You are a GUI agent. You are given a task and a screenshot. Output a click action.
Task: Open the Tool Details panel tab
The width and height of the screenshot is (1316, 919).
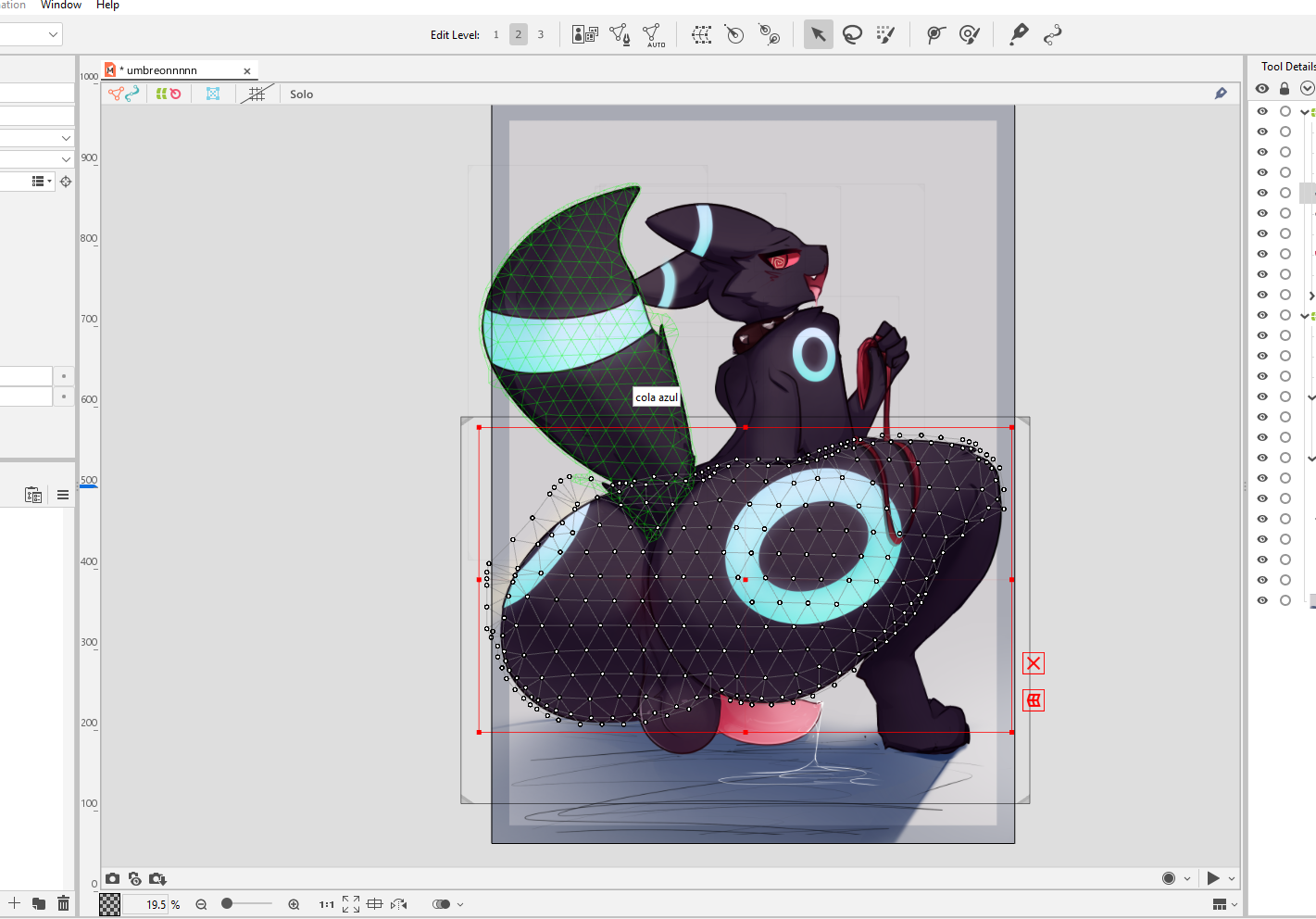(1288, 67)
